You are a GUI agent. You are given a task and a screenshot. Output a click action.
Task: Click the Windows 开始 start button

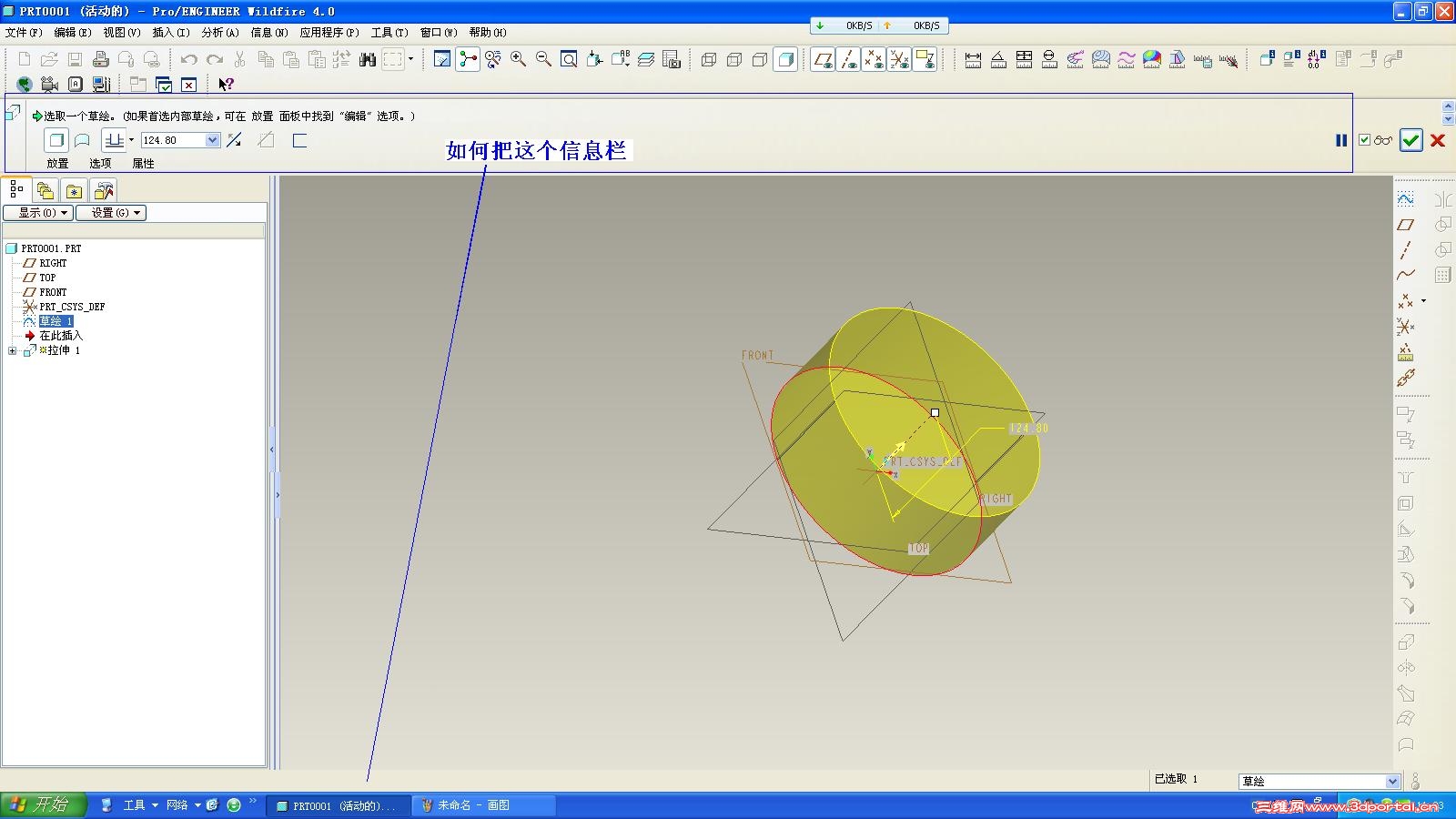point(43,805)
